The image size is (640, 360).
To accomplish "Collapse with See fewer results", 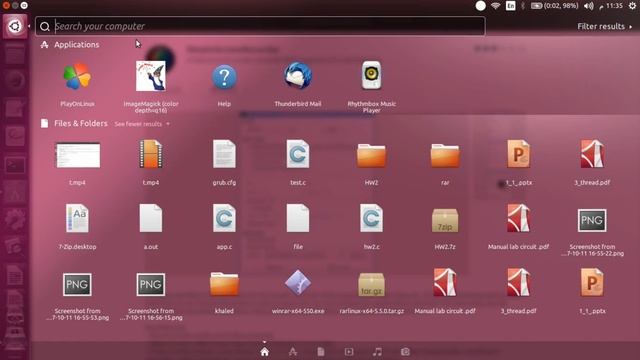I will point(142,124).
